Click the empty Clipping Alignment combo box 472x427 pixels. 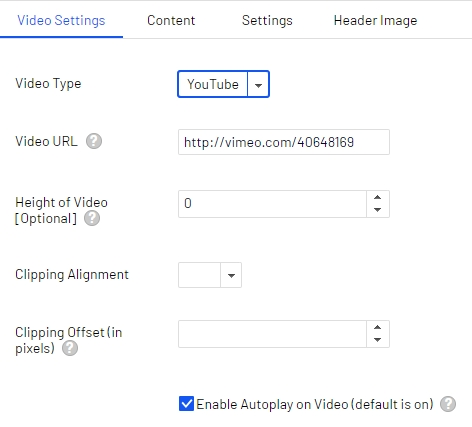pyautogui.click(x=199, y=275)
